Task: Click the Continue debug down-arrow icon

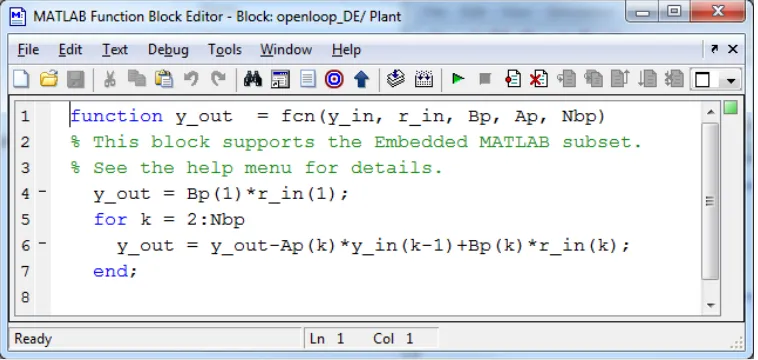Action: tap(648, 79)
